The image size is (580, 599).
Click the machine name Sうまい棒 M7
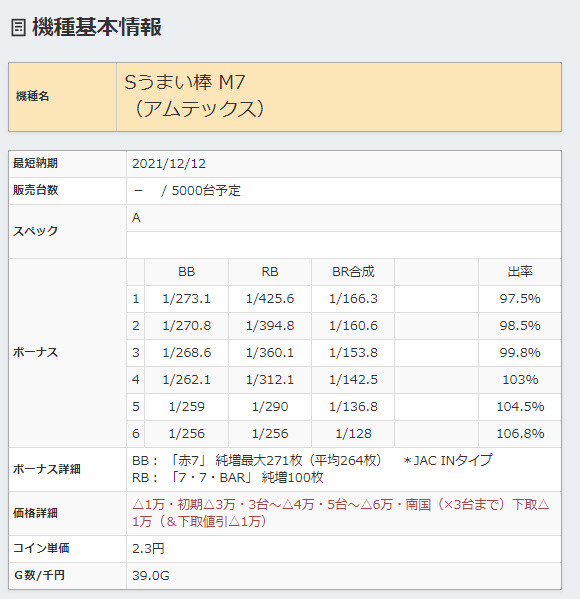[x=185, y=82]
